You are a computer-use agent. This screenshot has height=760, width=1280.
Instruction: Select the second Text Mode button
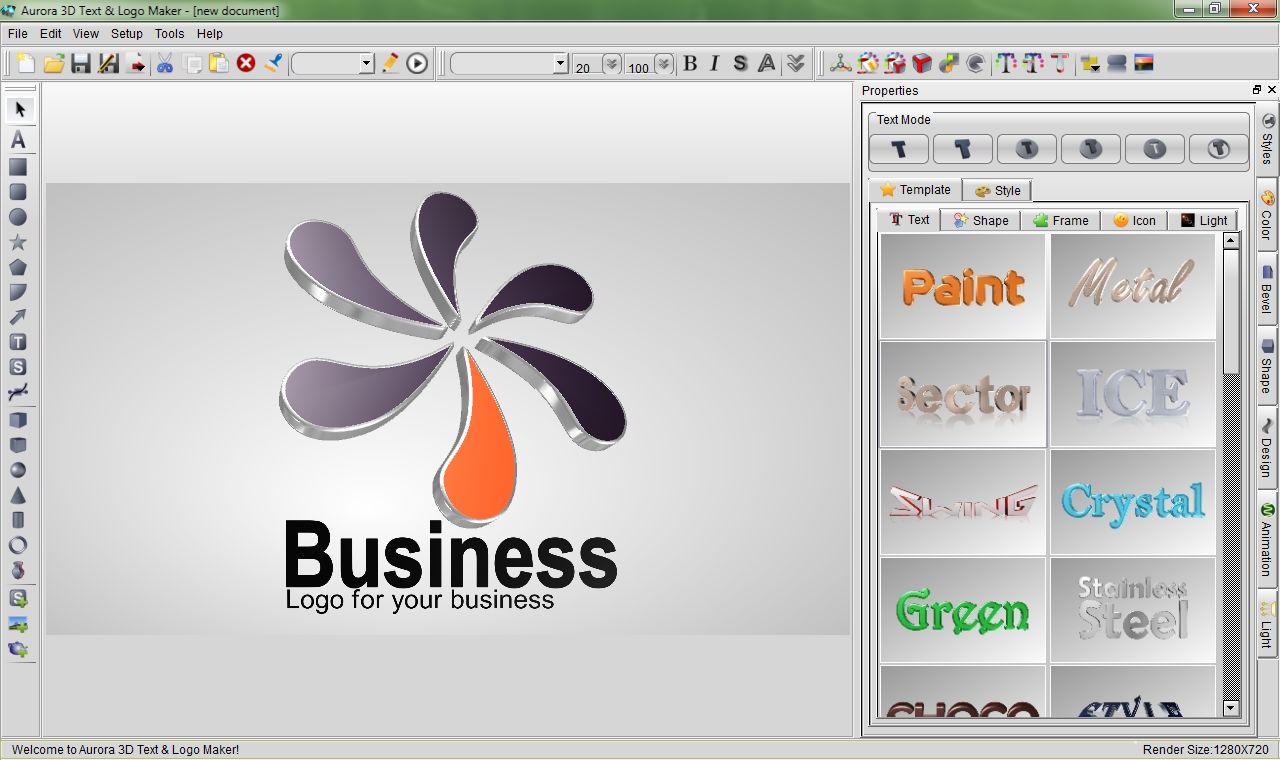click(963, 149)
